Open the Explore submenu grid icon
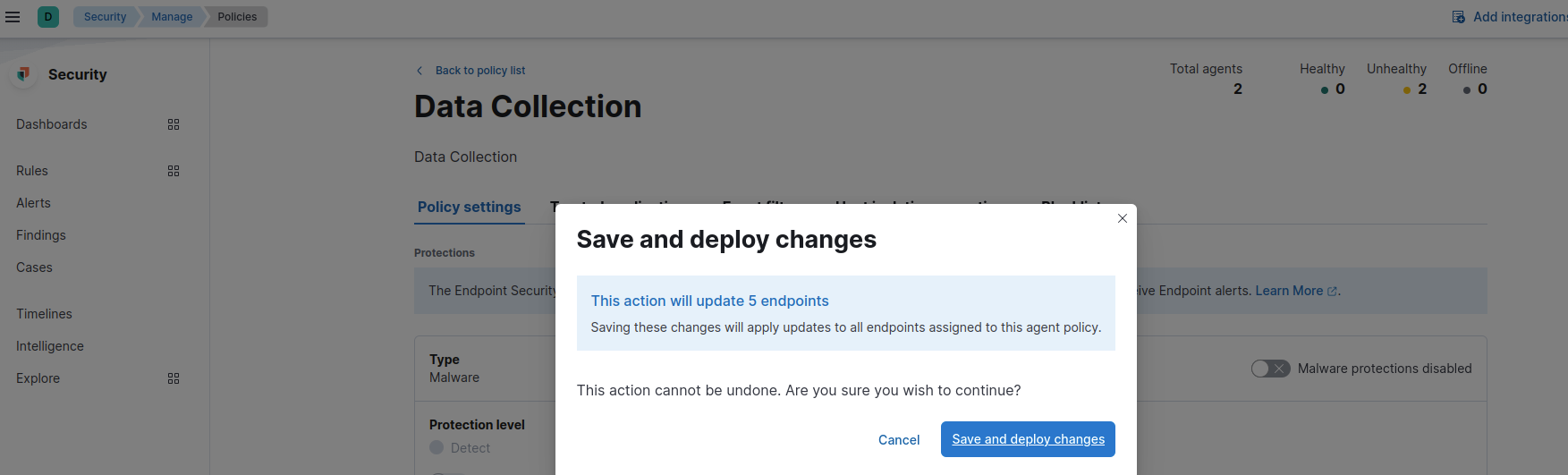The width and height of the screenshot is (1568, 475). (174, 378)
